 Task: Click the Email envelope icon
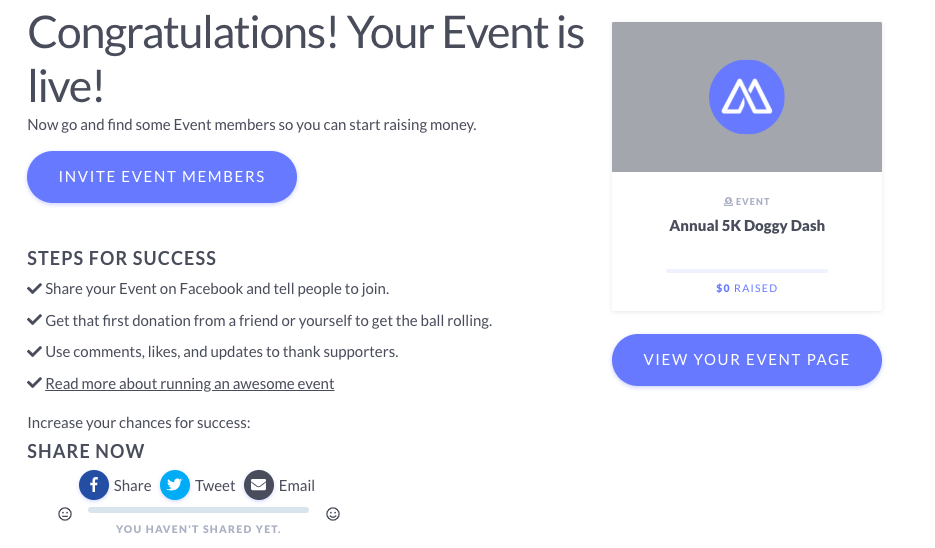tap(259, 485)
